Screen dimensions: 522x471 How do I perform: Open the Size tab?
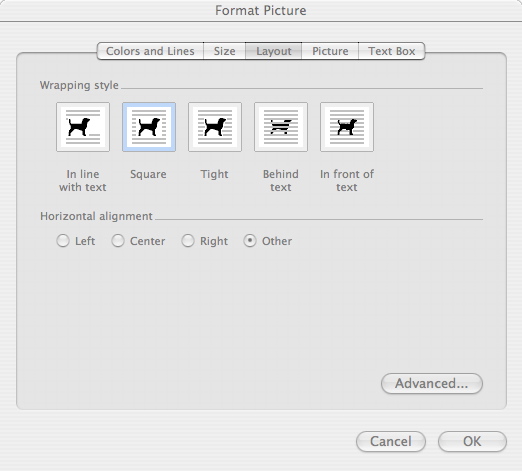pos(224,51)
